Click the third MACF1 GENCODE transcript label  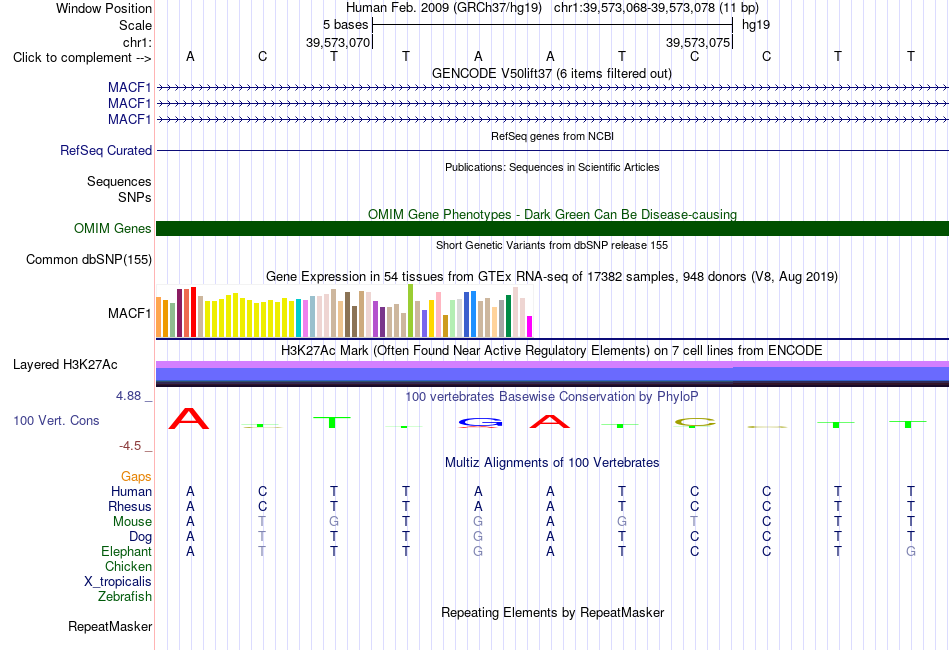[x=129, y=119]
